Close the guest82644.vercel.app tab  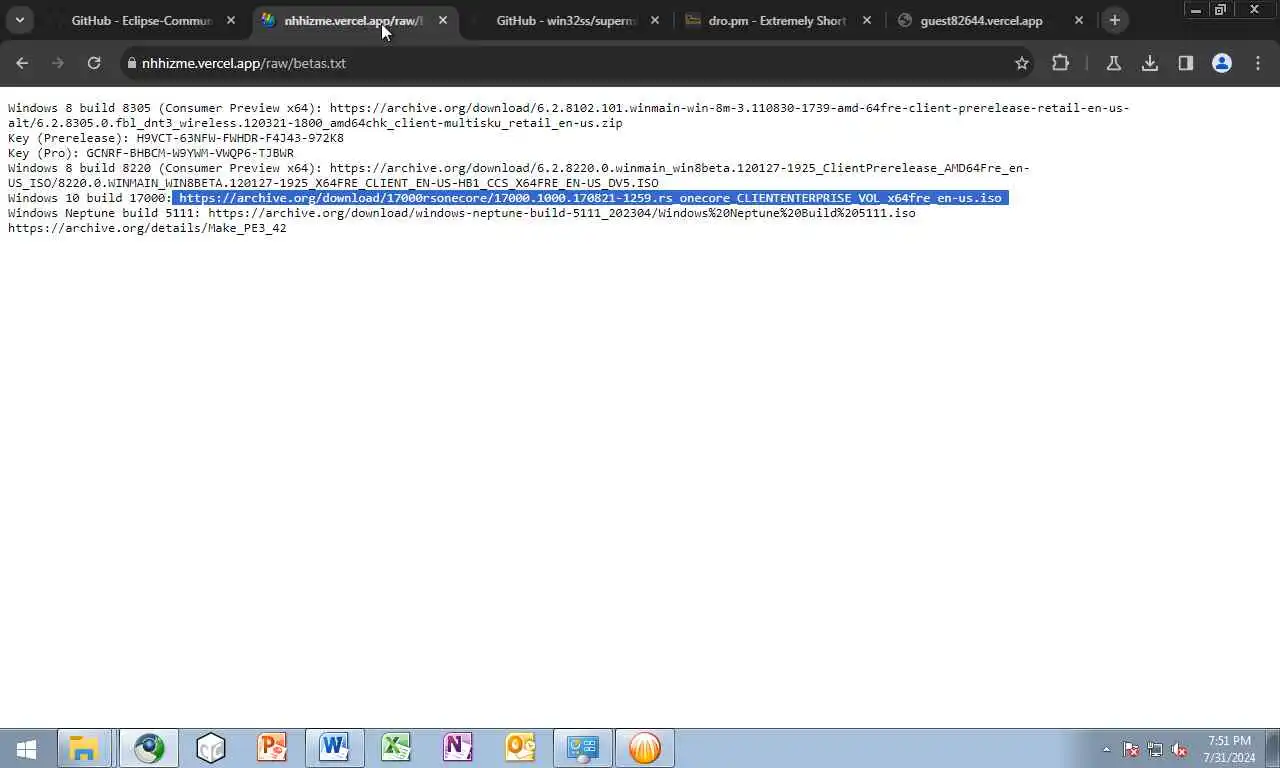tap(1079, 20)
